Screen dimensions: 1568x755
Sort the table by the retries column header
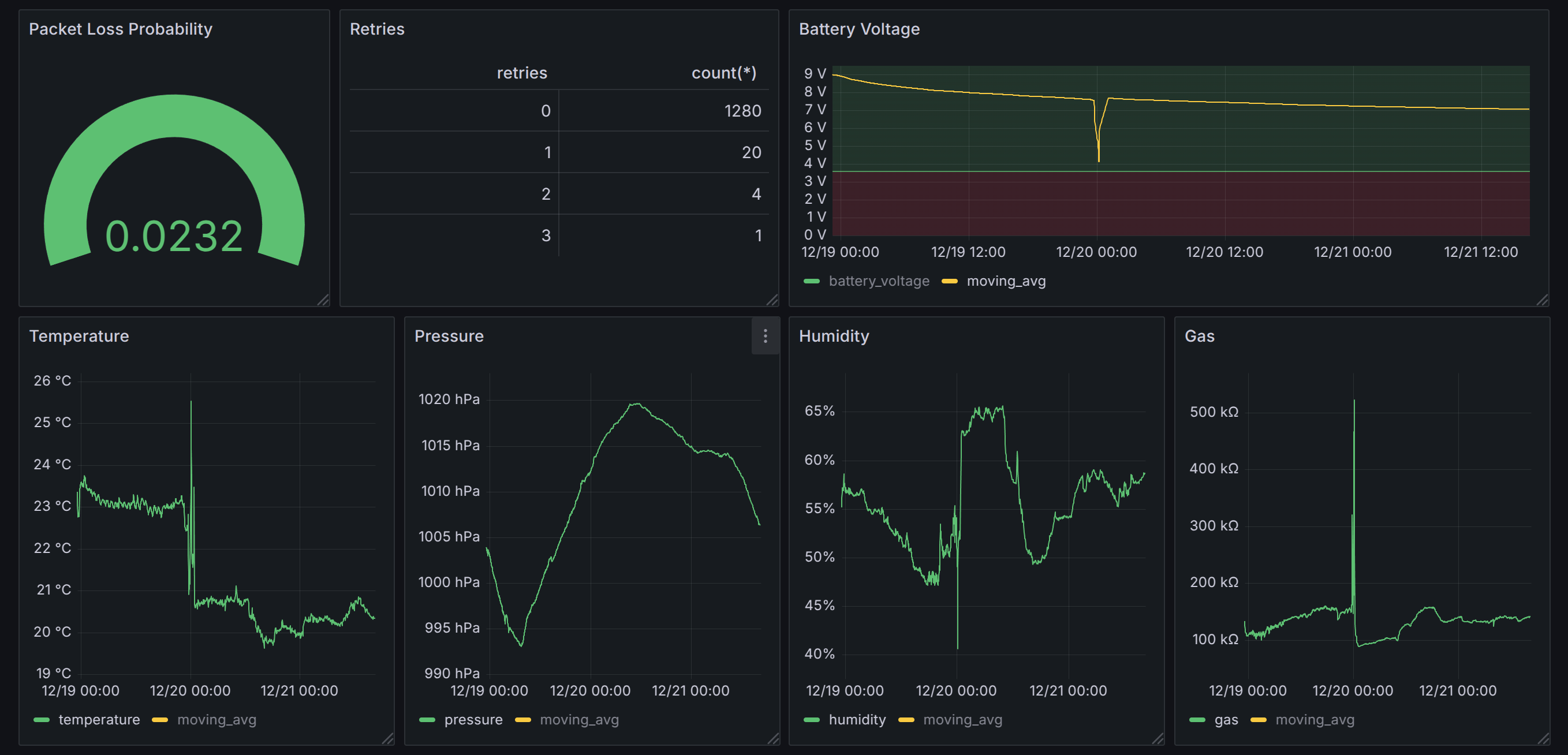(522, 73)
